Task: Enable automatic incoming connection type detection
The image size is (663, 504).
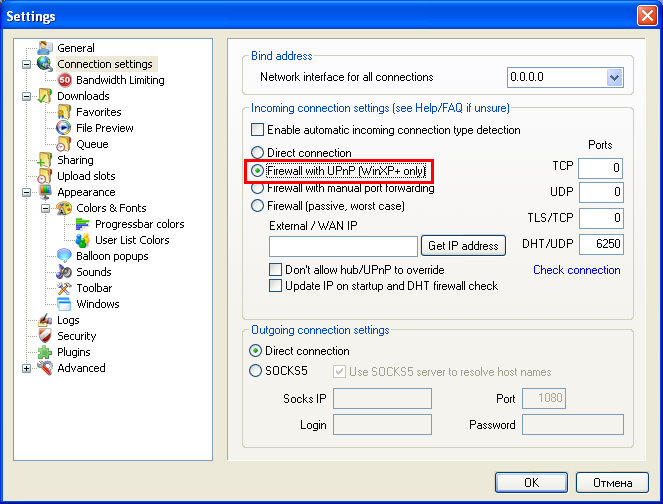Action: [x=258, y=129]
